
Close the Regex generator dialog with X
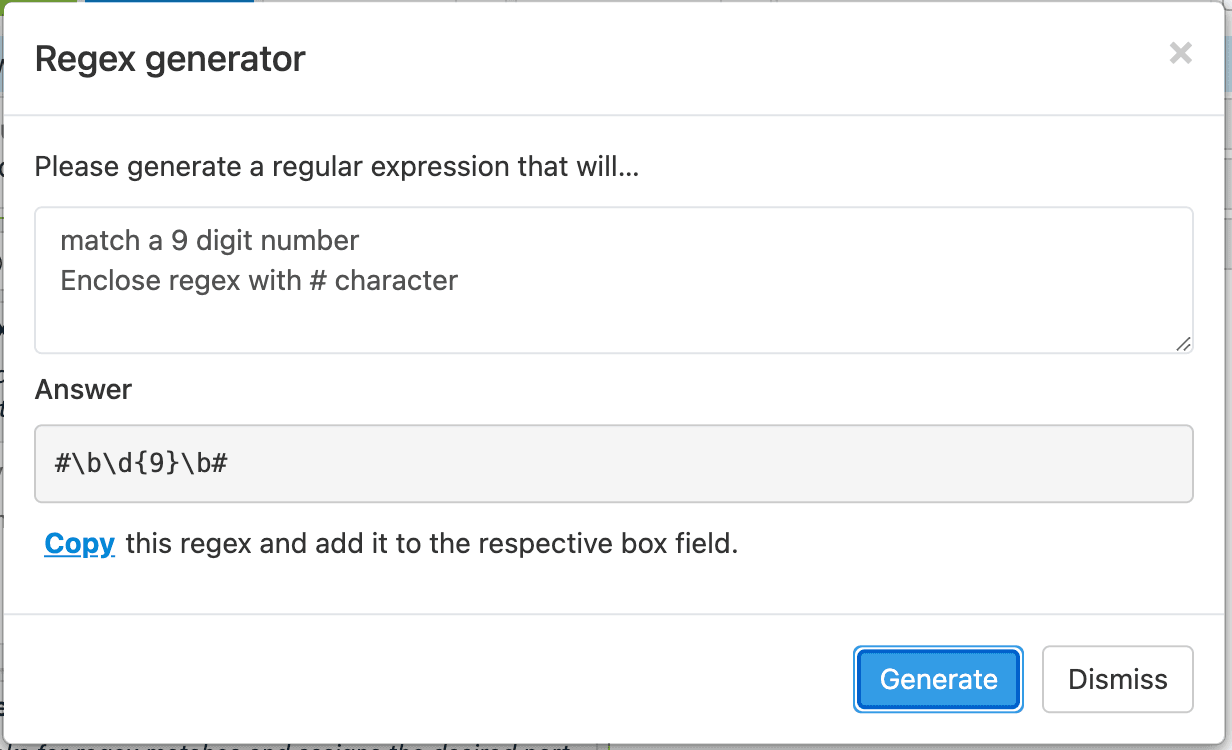pos(1180,54)
